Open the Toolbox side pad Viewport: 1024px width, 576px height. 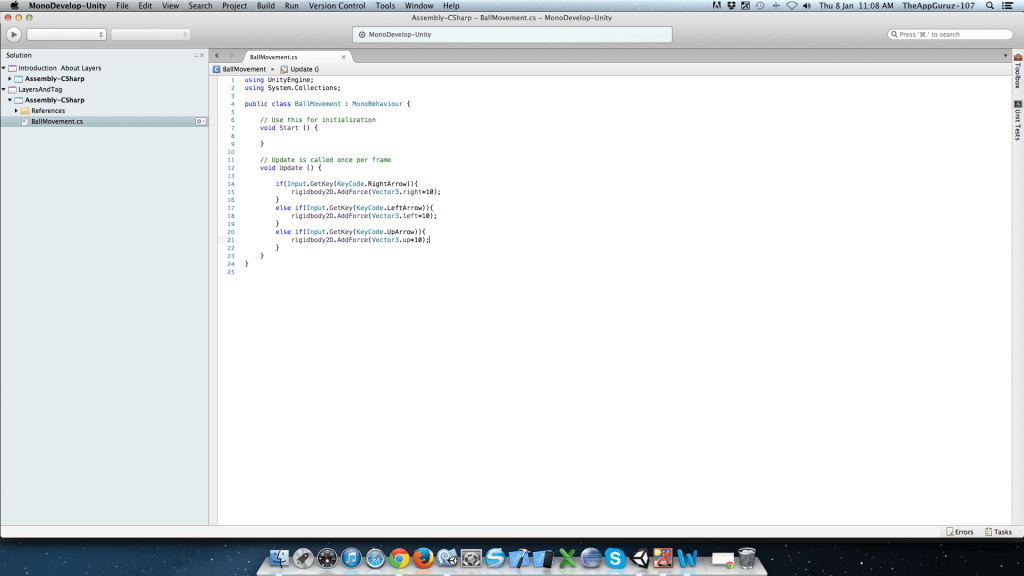(x=1017, y=71)
